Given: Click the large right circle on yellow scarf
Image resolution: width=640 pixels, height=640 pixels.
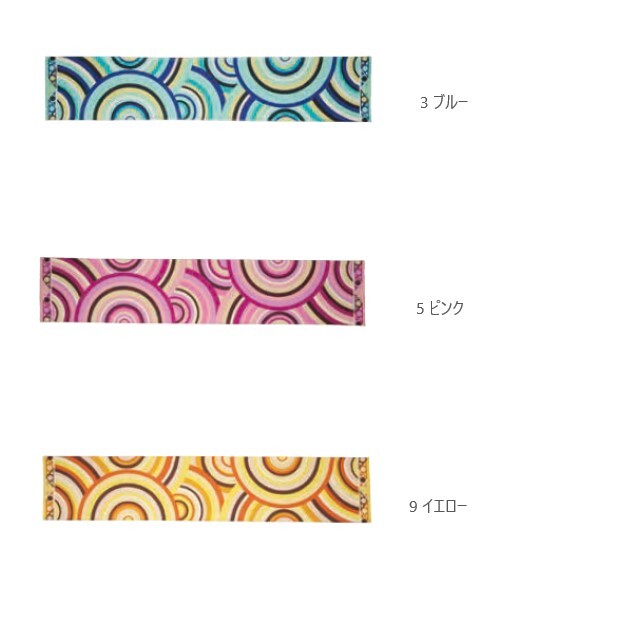Looking at the screenshot, I should click(282, 480).
